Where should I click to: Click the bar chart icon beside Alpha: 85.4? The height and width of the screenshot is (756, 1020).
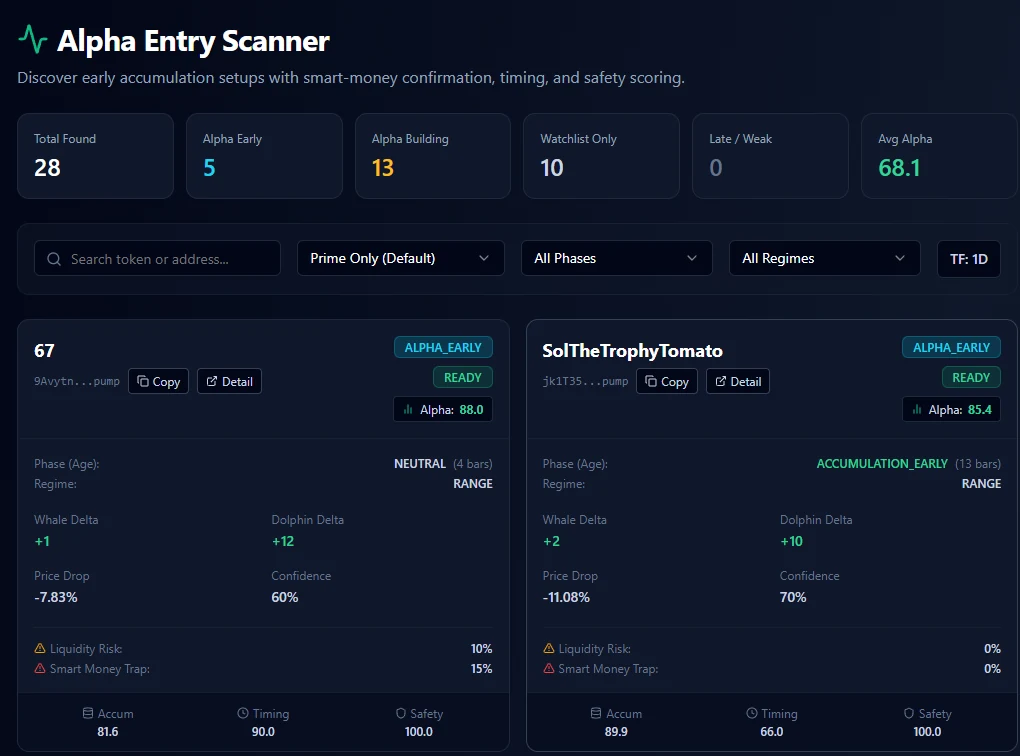pyautogui.click(x=917, y=410)
